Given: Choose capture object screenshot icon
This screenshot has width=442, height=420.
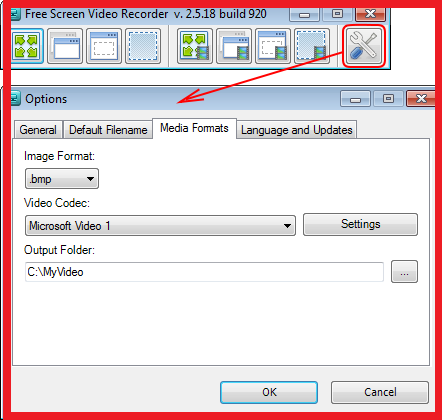Looking at the screenshot, I should (104, 46).
